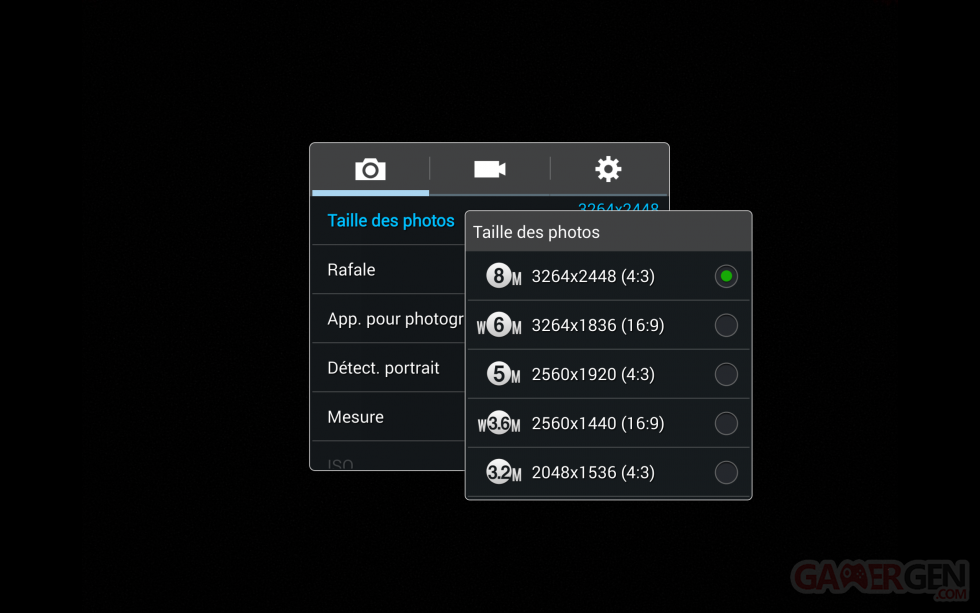Open the Détect. portrait setting
Viewport: 980px width, 613px height.
(383, 367)
